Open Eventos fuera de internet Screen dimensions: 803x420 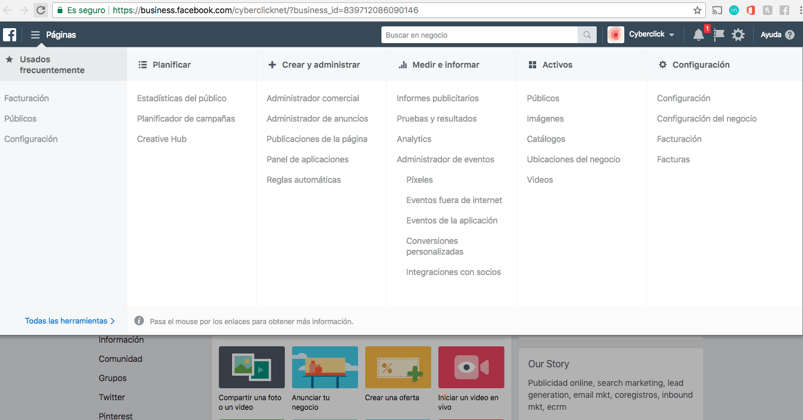click(454, 200)
